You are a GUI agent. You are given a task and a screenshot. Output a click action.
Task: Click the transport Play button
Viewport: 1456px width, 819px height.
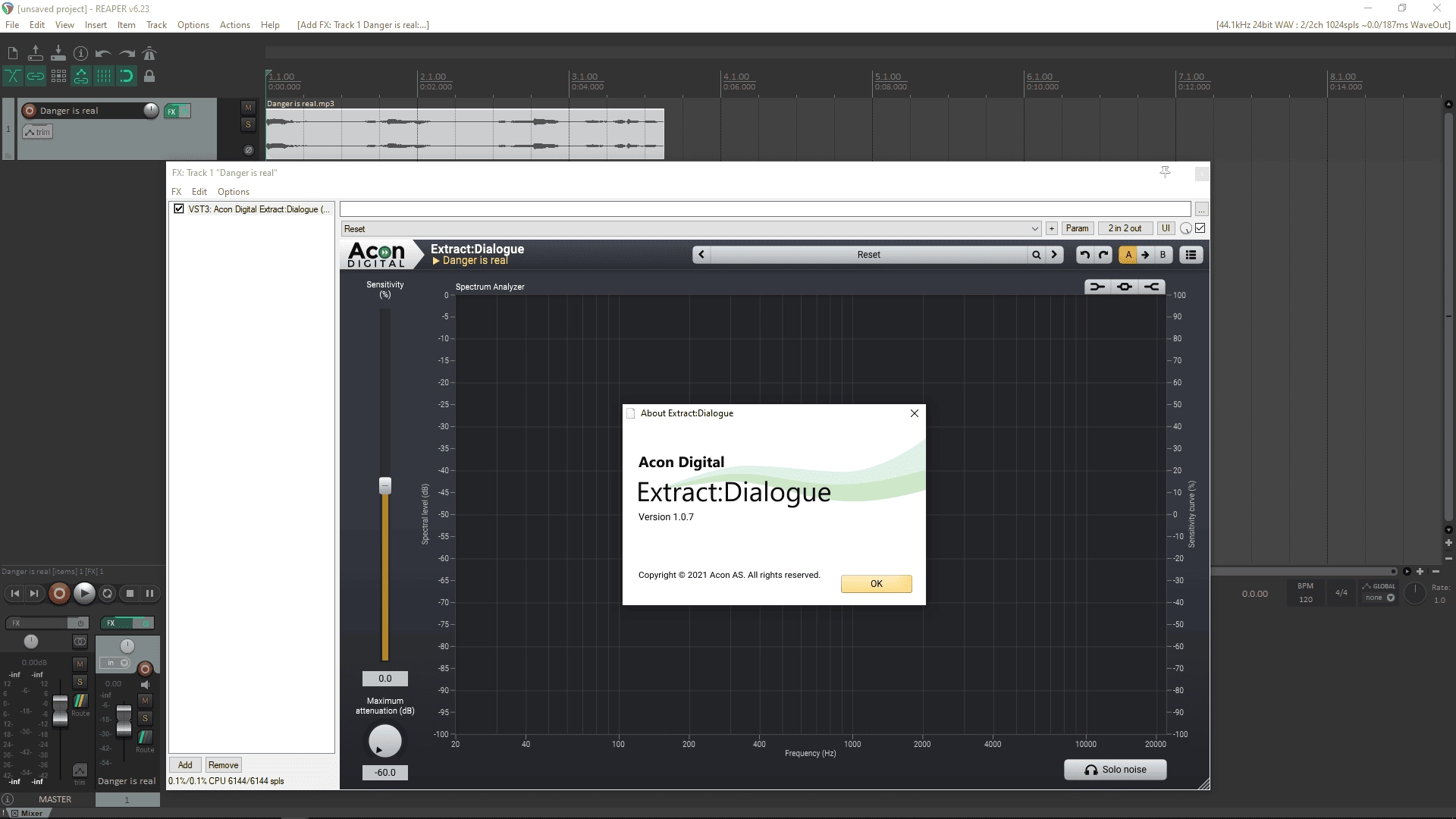84,594
